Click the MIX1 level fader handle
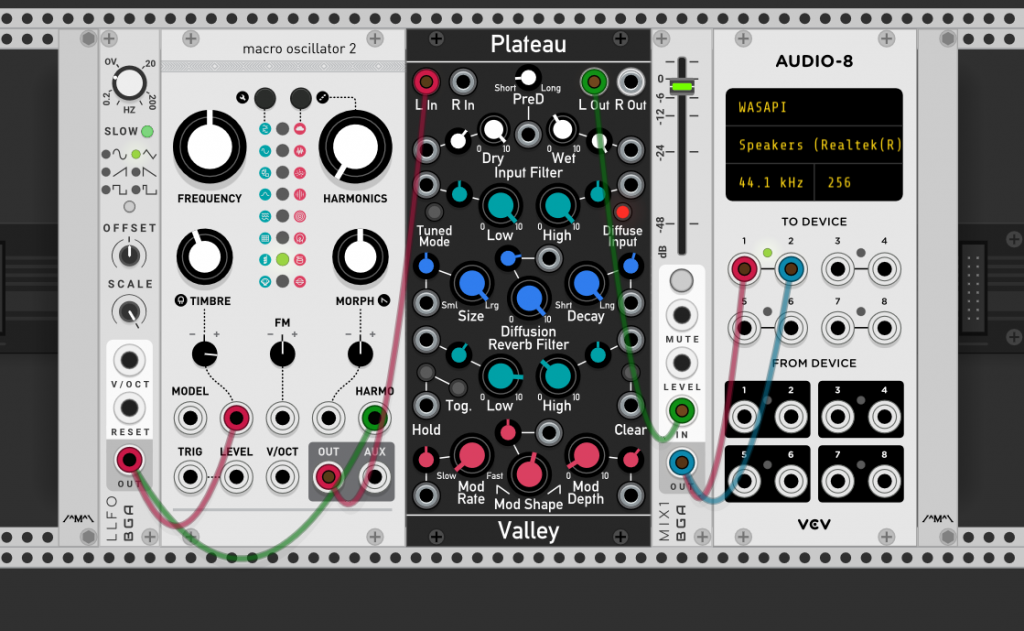 681,86
